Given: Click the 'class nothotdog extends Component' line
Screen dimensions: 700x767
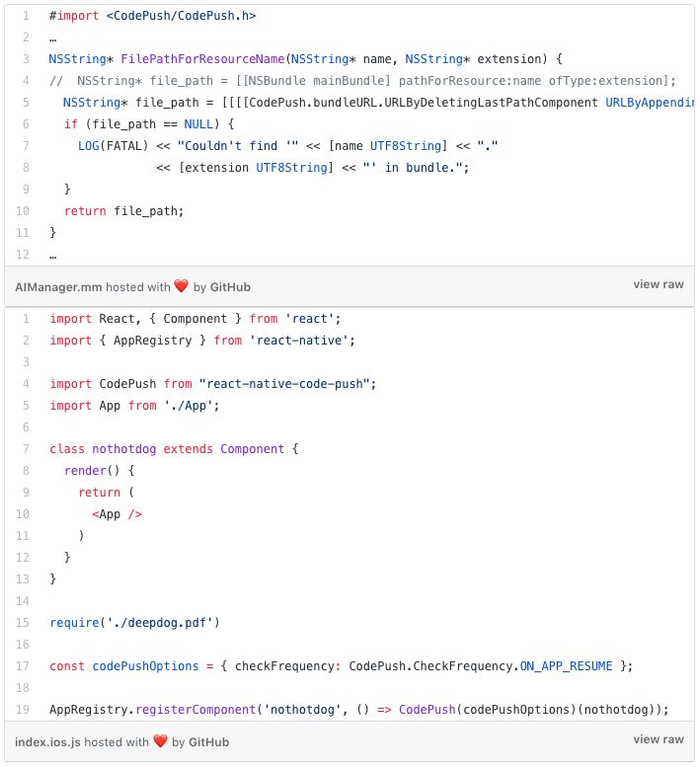Looking at the screenshot, I should click(174, 449).
